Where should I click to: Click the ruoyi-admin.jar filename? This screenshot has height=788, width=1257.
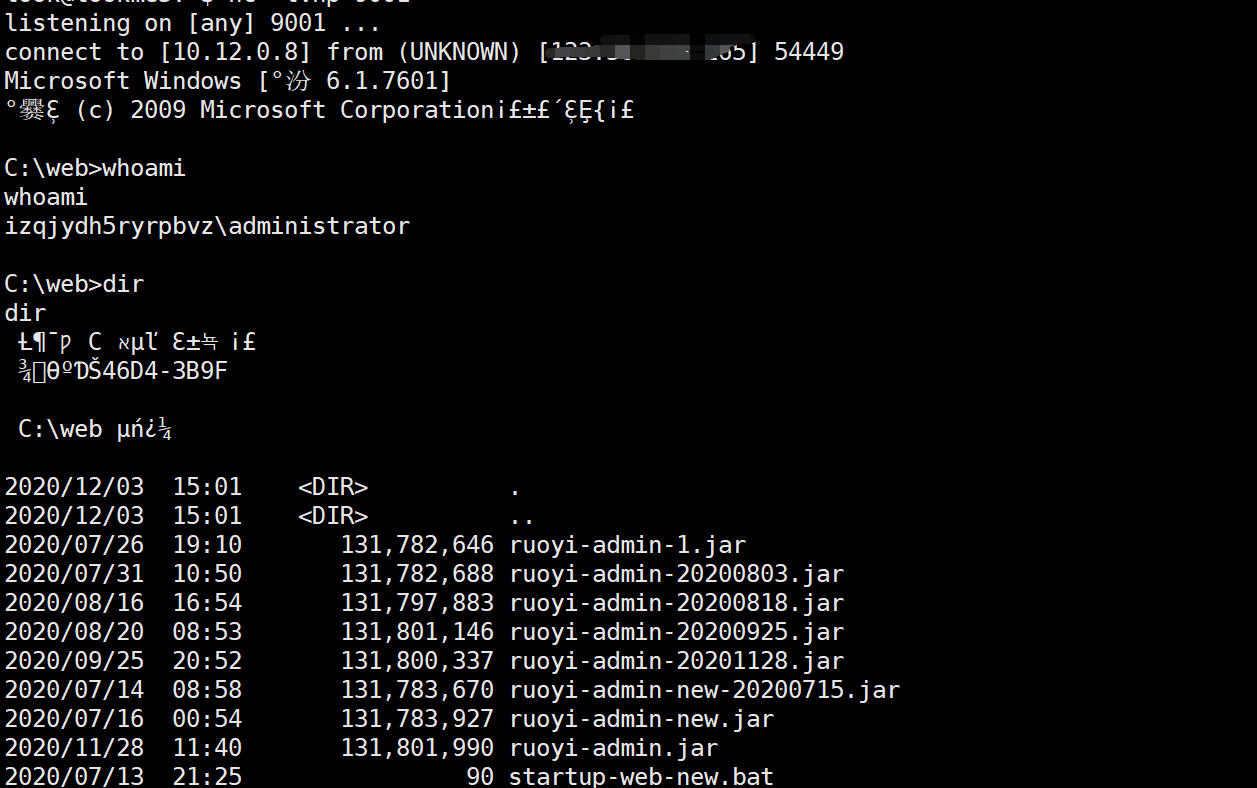click(613, 748)
